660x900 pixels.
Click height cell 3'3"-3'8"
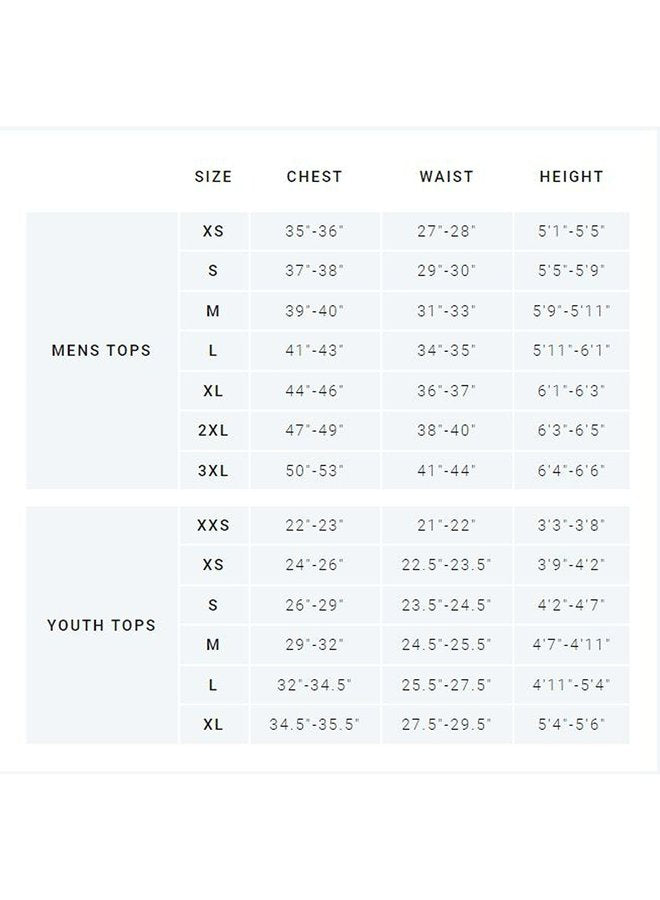571,525
